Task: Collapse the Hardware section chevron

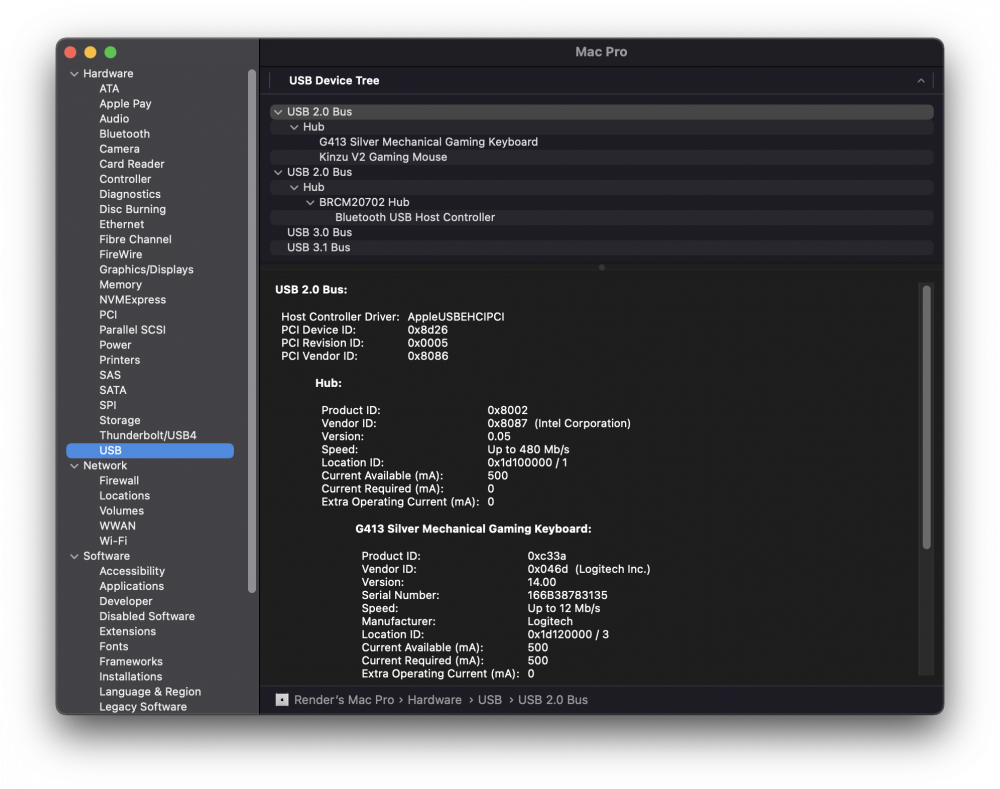Action: click(x=74, y=74)
